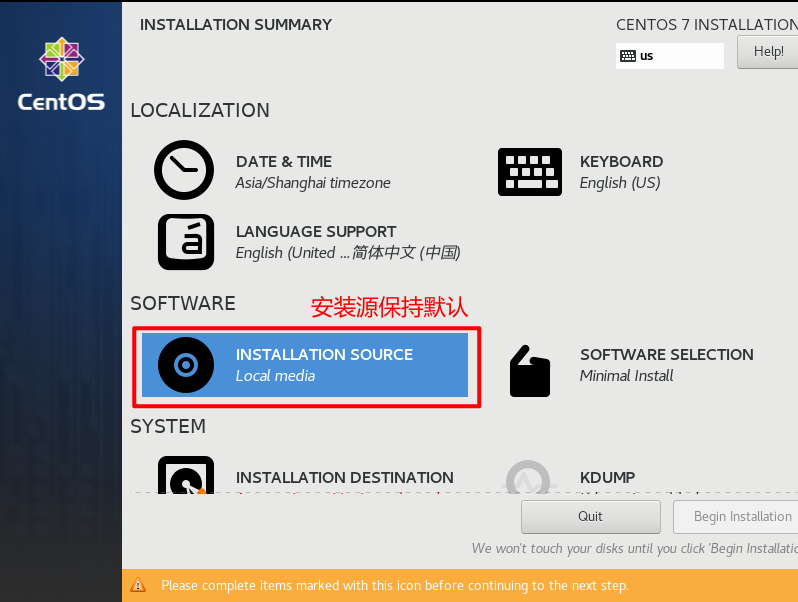Image resolution: width=798 pixels, height=602 pixels.
Task: Open the KDUMP label
Action: pos(607,477)
